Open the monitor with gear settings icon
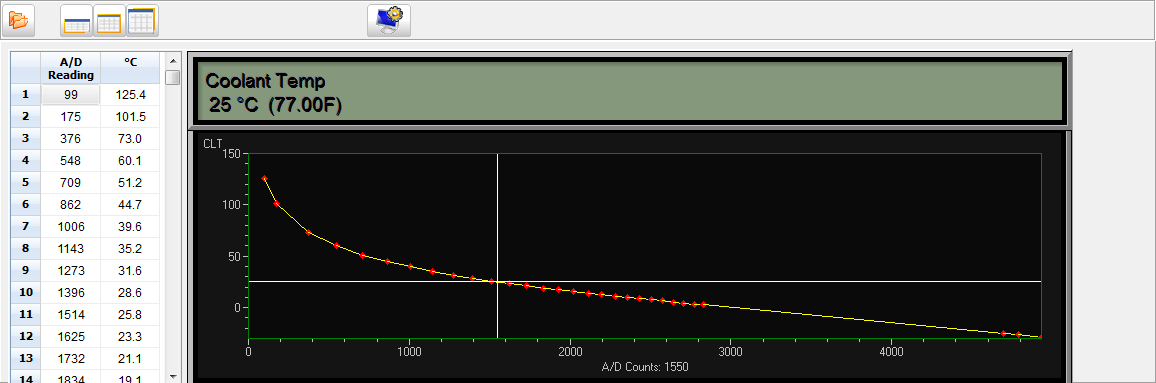Screen dimensions: 1156x383 tap(389, 20)
